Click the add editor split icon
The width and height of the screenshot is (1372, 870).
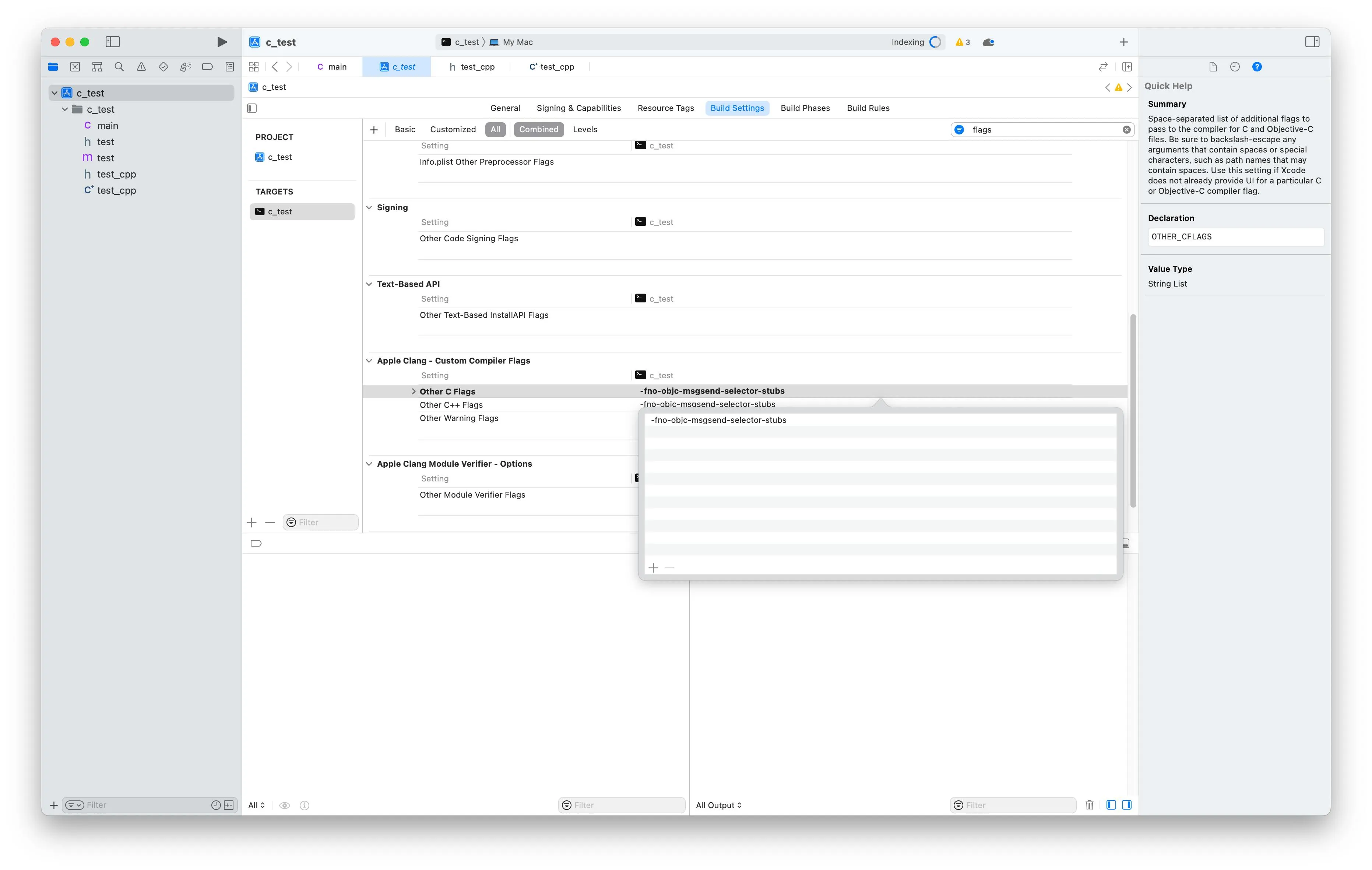(1126, 67)
